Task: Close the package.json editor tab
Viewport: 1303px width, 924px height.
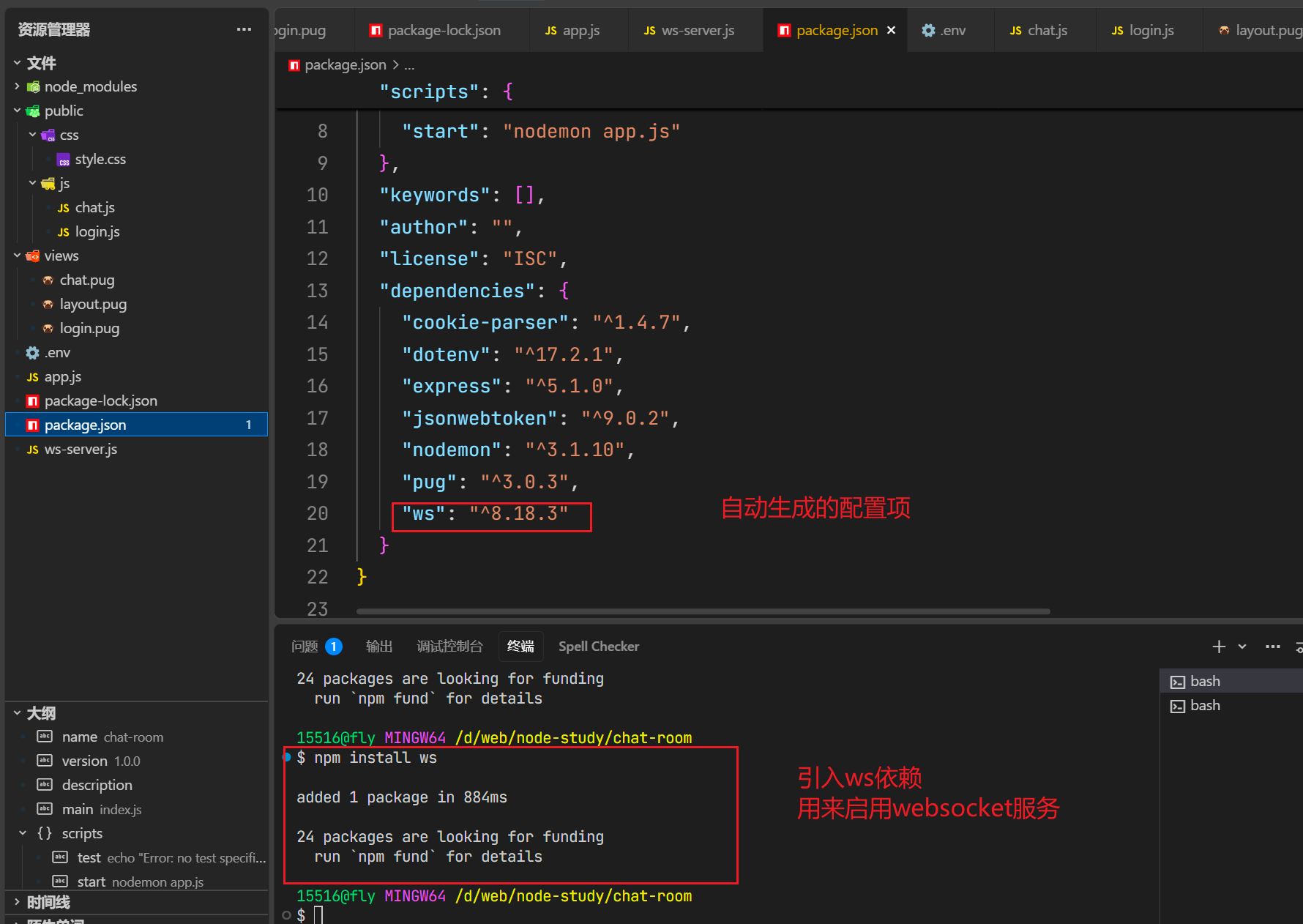Action: tap(891, 30)
